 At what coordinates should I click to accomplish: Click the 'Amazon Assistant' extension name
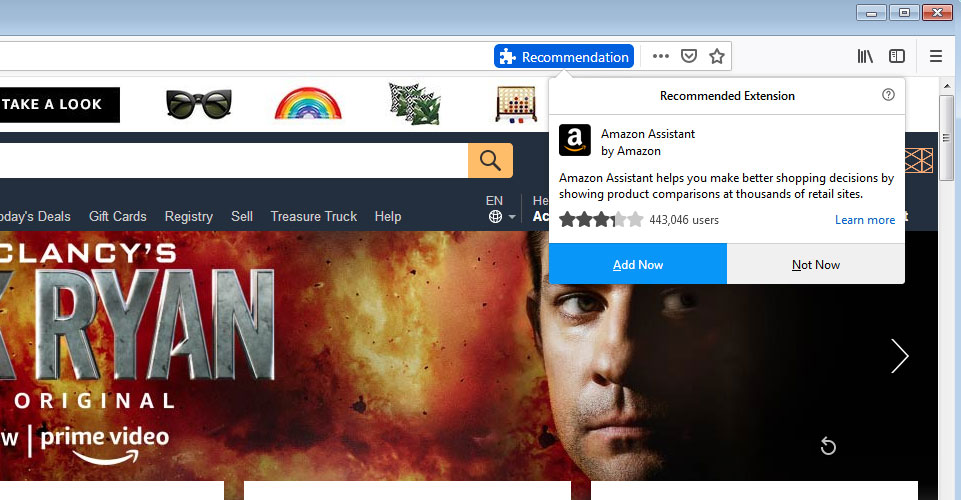[x=648, y=134]
